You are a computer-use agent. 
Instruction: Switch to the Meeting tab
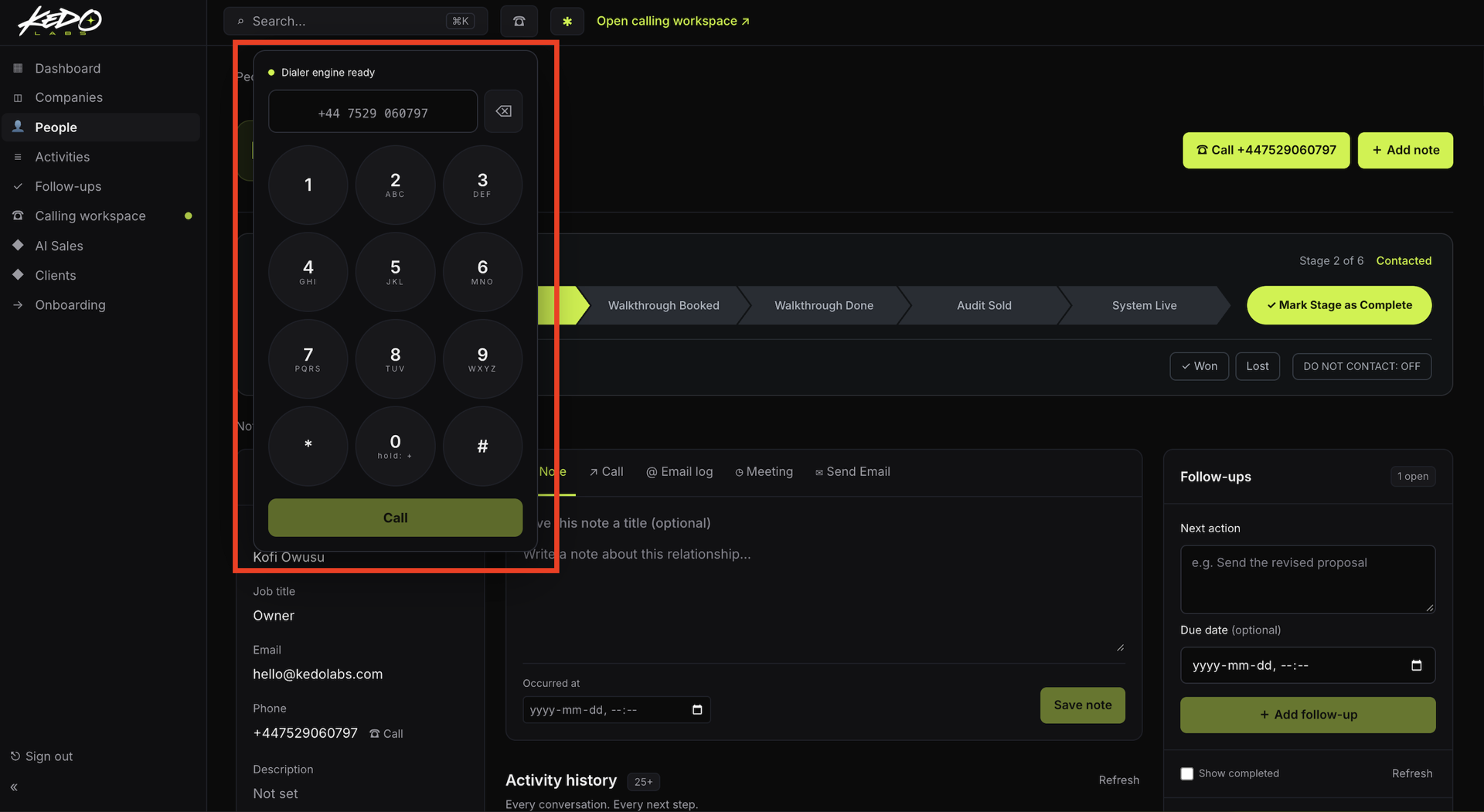click(x=764, y=471)
